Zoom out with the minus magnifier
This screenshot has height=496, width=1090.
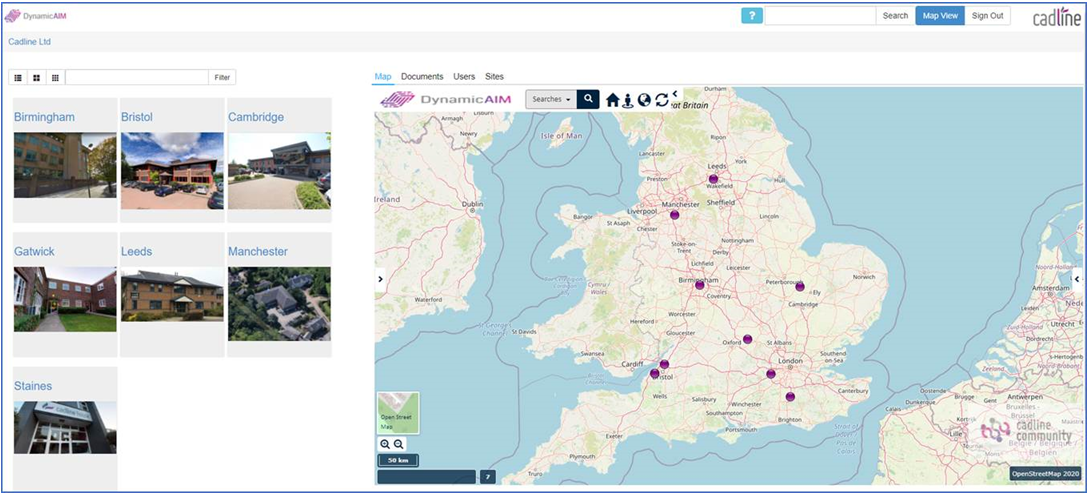[398, 445]
